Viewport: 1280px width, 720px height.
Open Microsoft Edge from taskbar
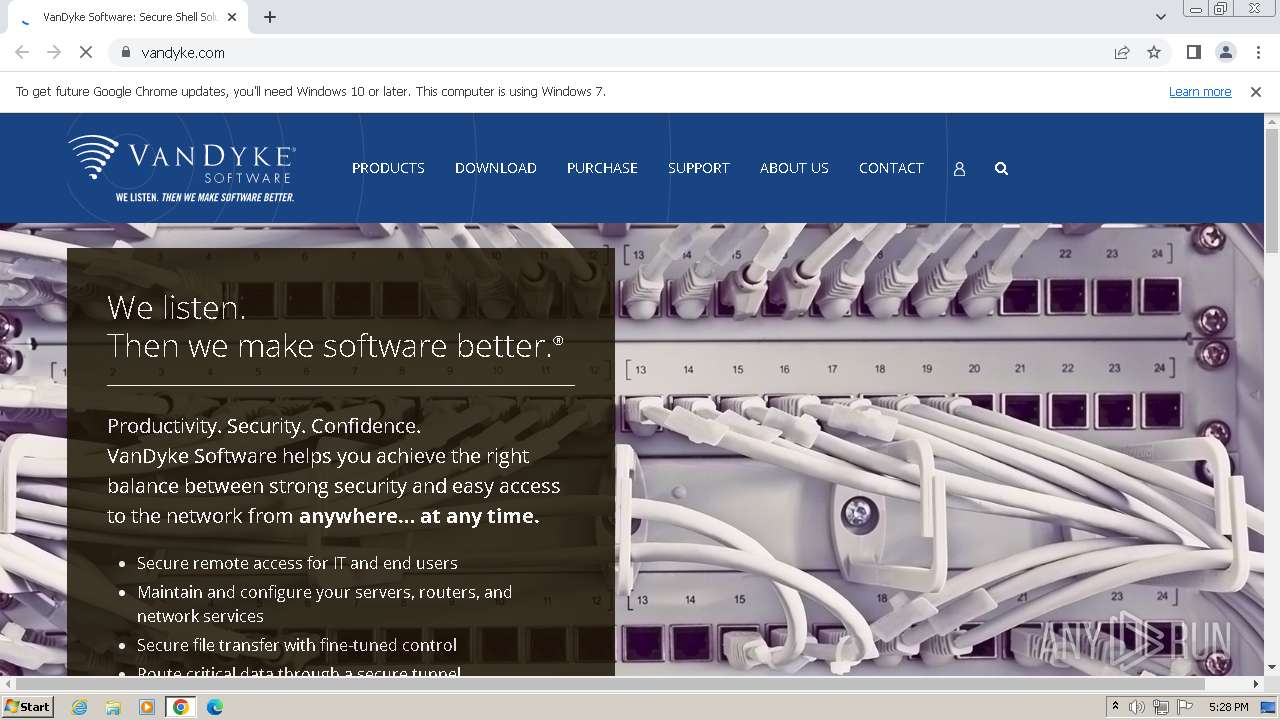[215, 707]
